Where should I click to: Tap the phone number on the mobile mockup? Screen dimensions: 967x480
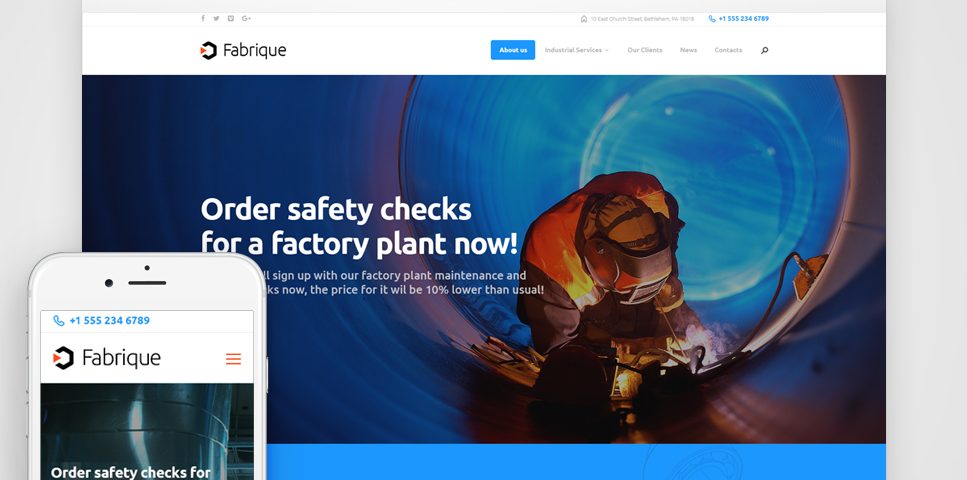pos(109,320)
